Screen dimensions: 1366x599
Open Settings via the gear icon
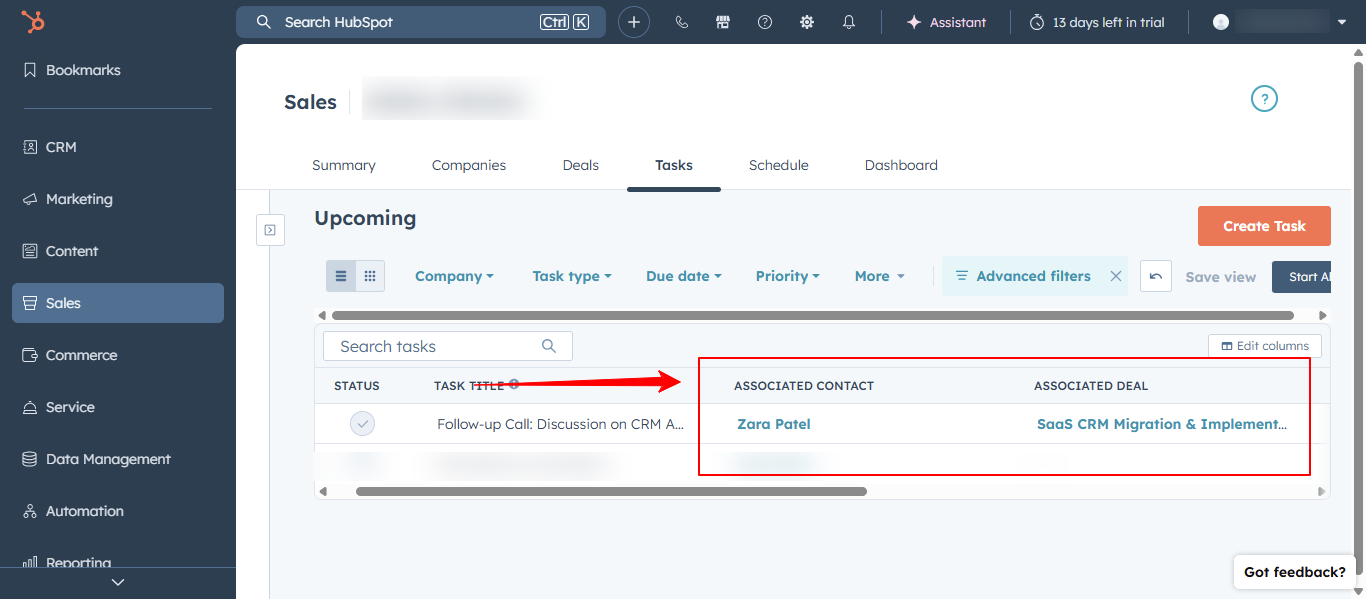click(806, 21)
